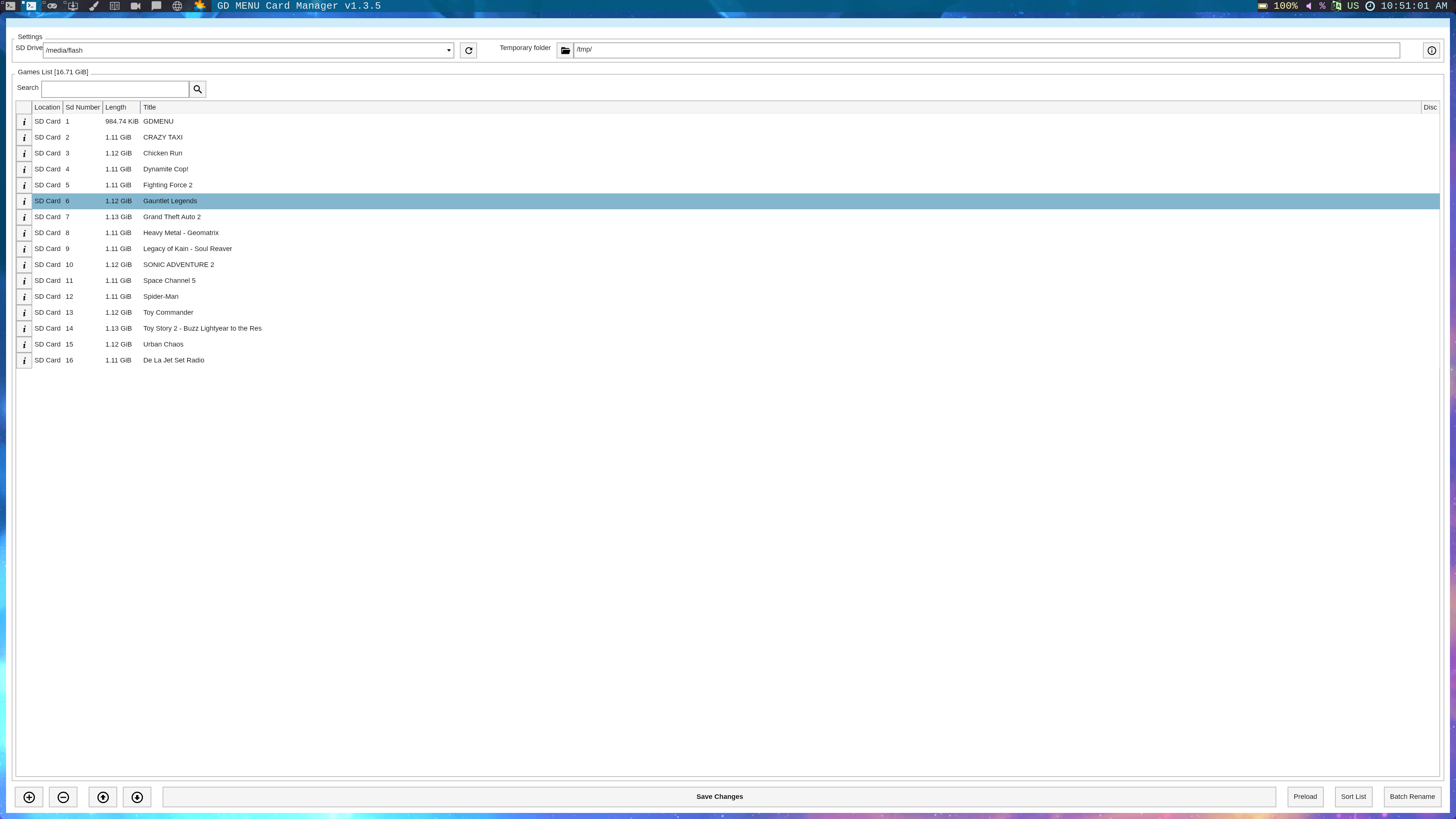Select the Toy Commander title
1456x819 pixels.
[168, 312]
